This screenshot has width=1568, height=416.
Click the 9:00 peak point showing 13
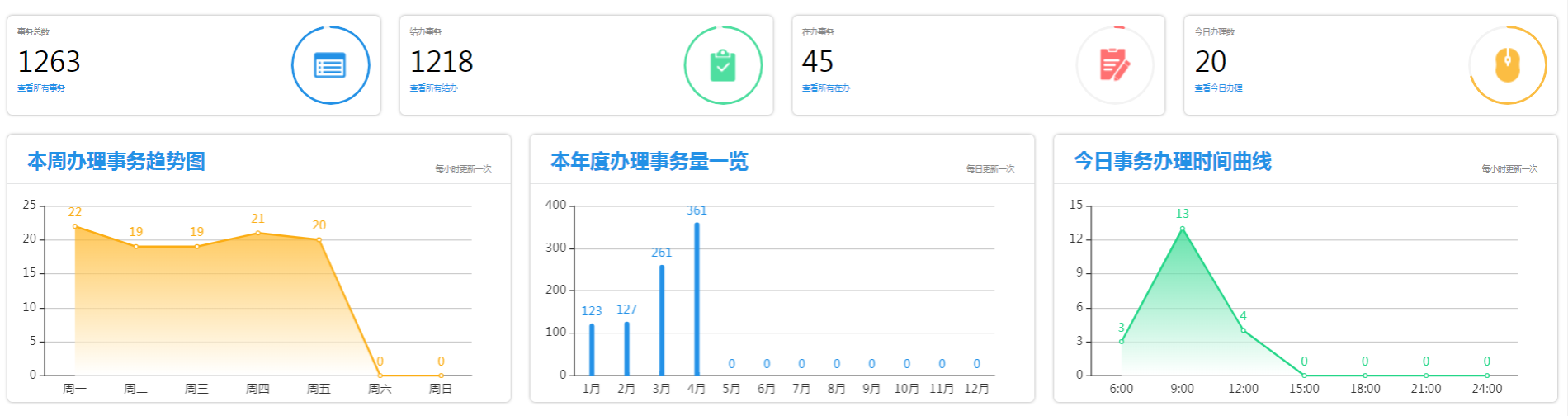click(1183, 229)
